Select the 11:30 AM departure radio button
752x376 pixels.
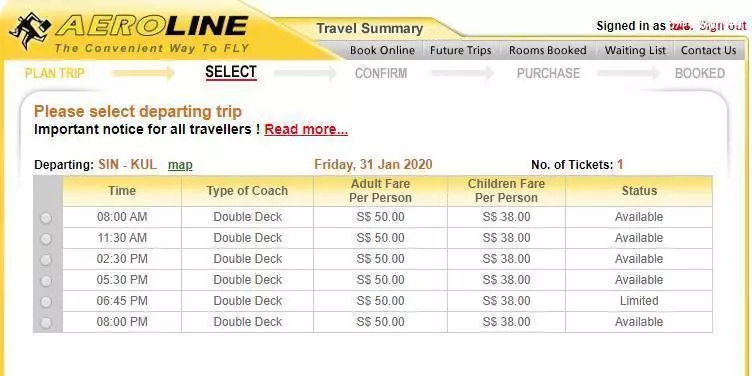click(x=46, y=239)
